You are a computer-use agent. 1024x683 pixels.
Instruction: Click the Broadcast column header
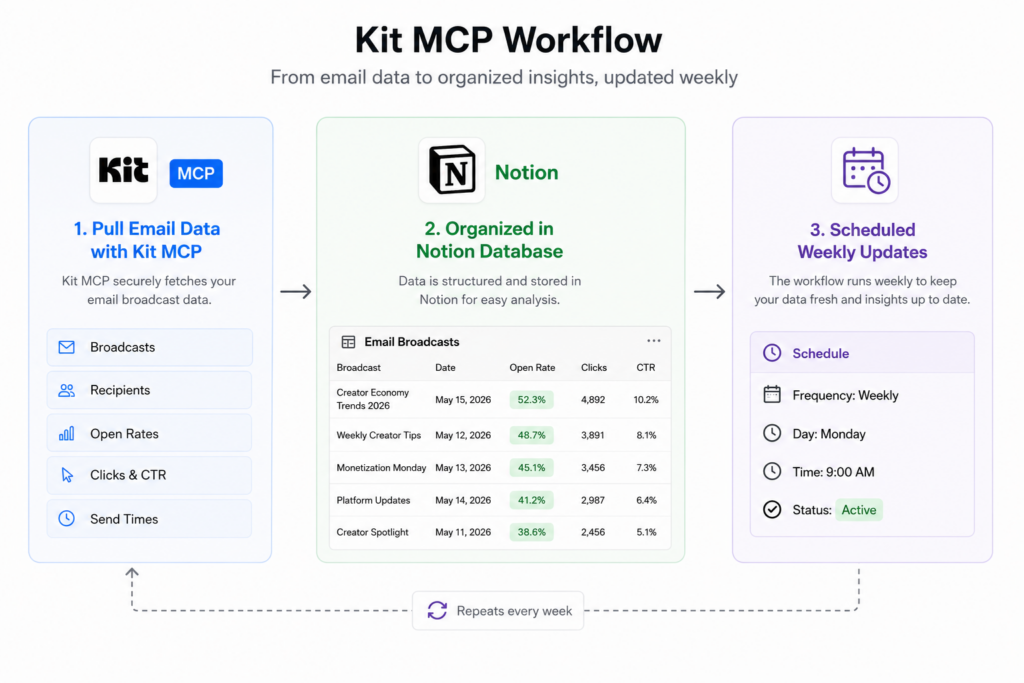pyautogui.click(x=359, y=368)
